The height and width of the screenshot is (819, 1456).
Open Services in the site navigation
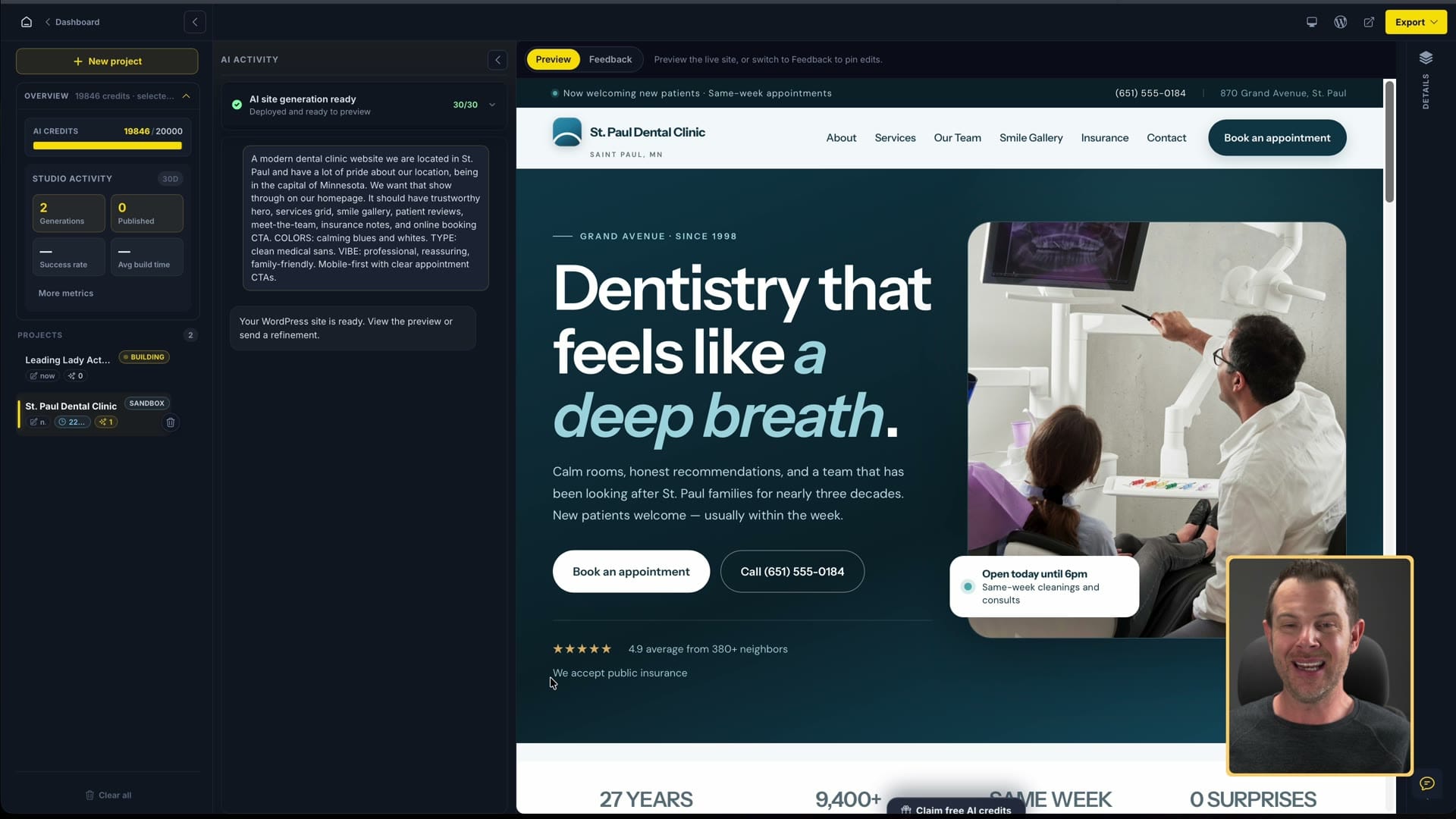(895, 138)
